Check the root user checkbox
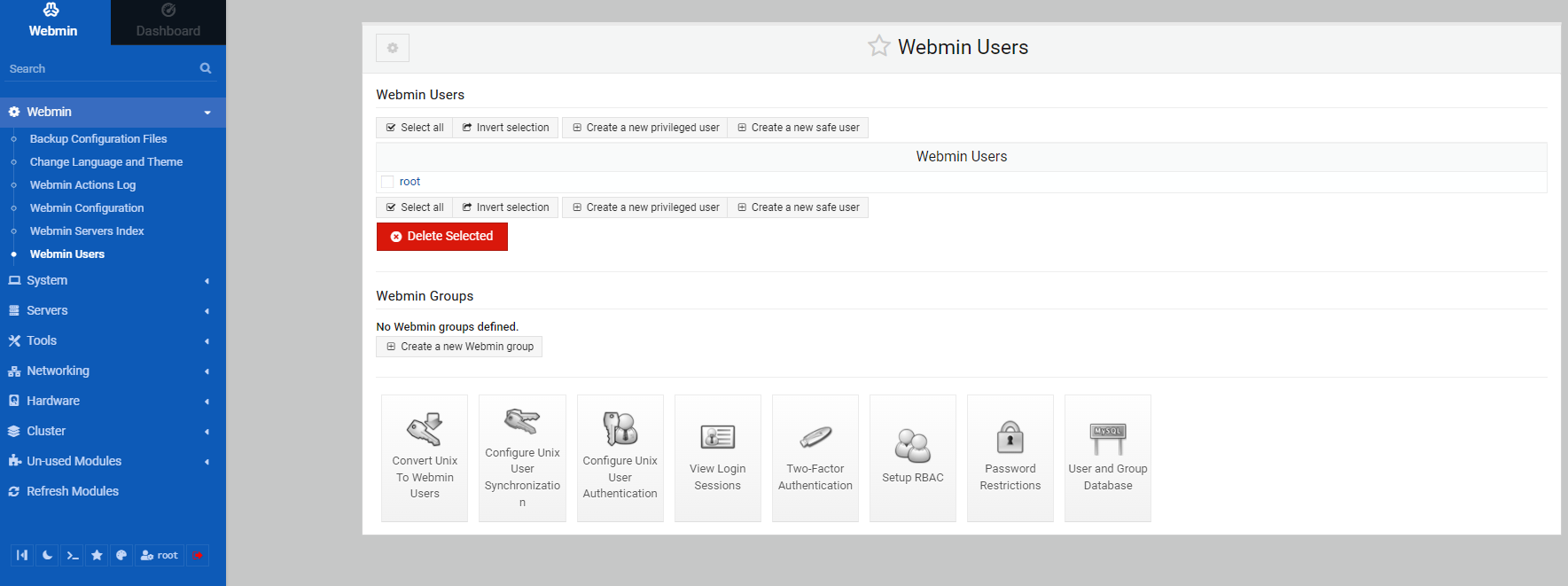The image size is (1568, 586). tap(387, 182)
